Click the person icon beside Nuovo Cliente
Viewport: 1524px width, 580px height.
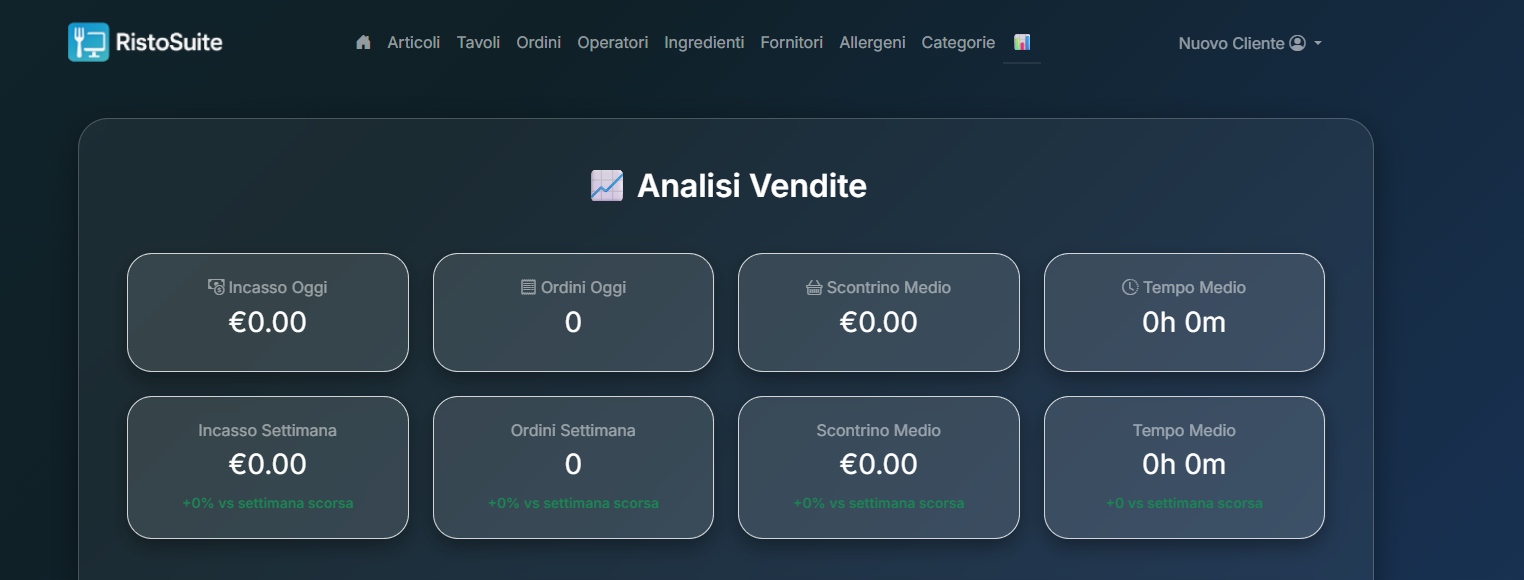[1296, 43]
